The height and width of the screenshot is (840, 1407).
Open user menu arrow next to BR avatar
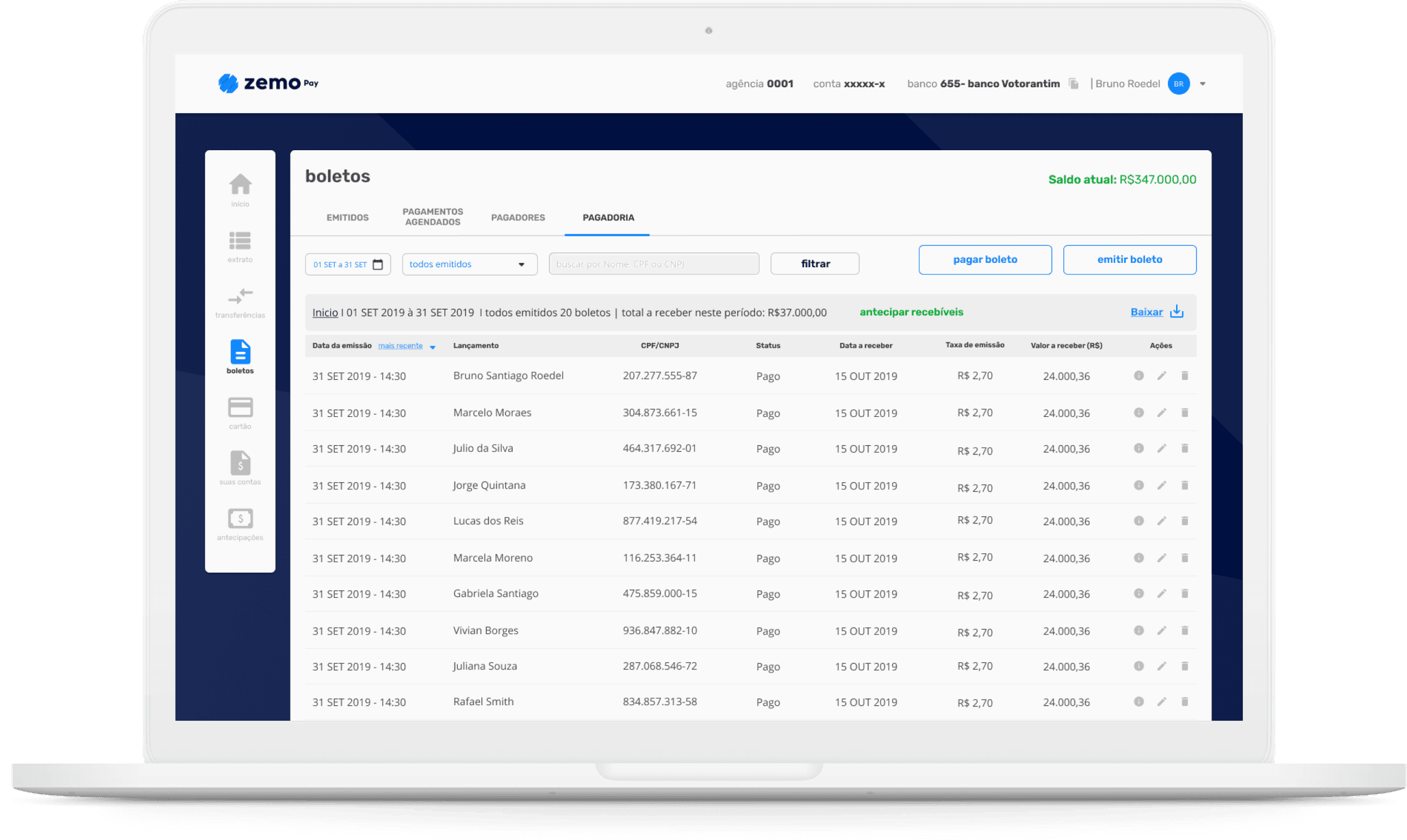(1203, 84)
